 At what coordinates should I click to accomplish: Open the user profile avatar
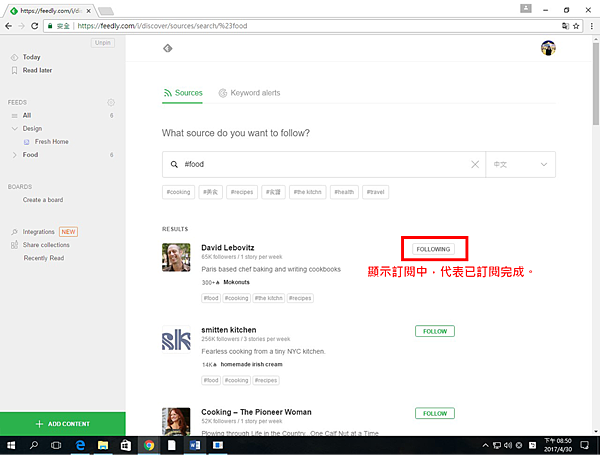548,48
